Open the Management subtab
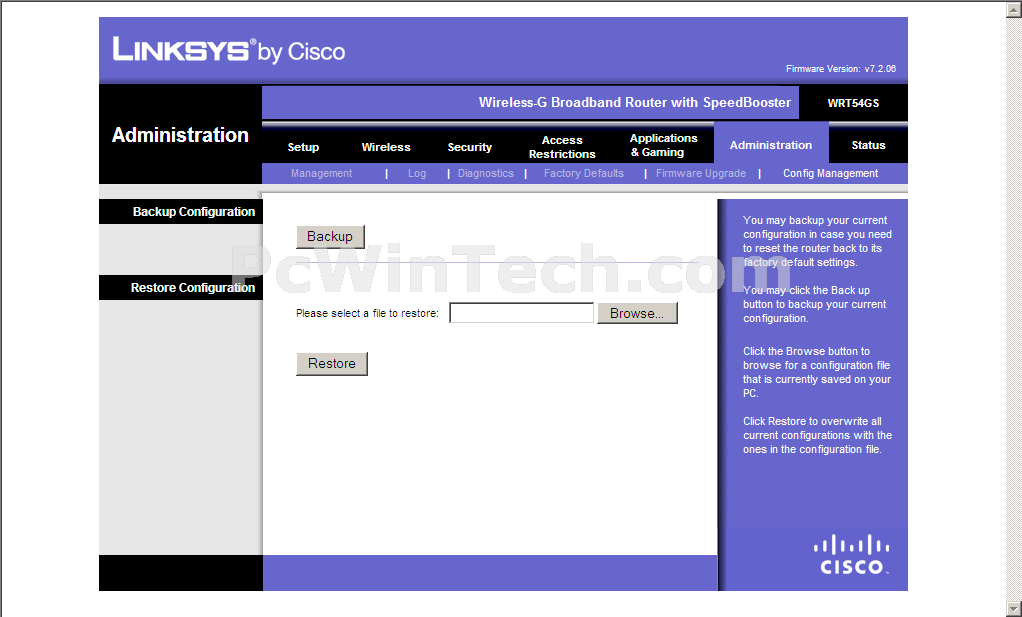This screenshot has width=1022, height=617. pyautogui.click(x=321, y=173)
